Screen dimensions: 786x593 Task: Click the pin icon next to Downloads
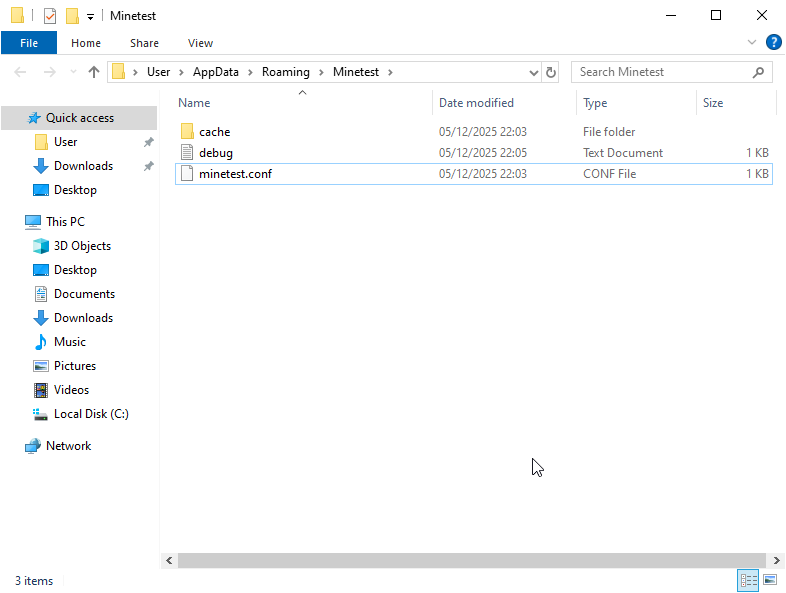(x=148, y=166)
